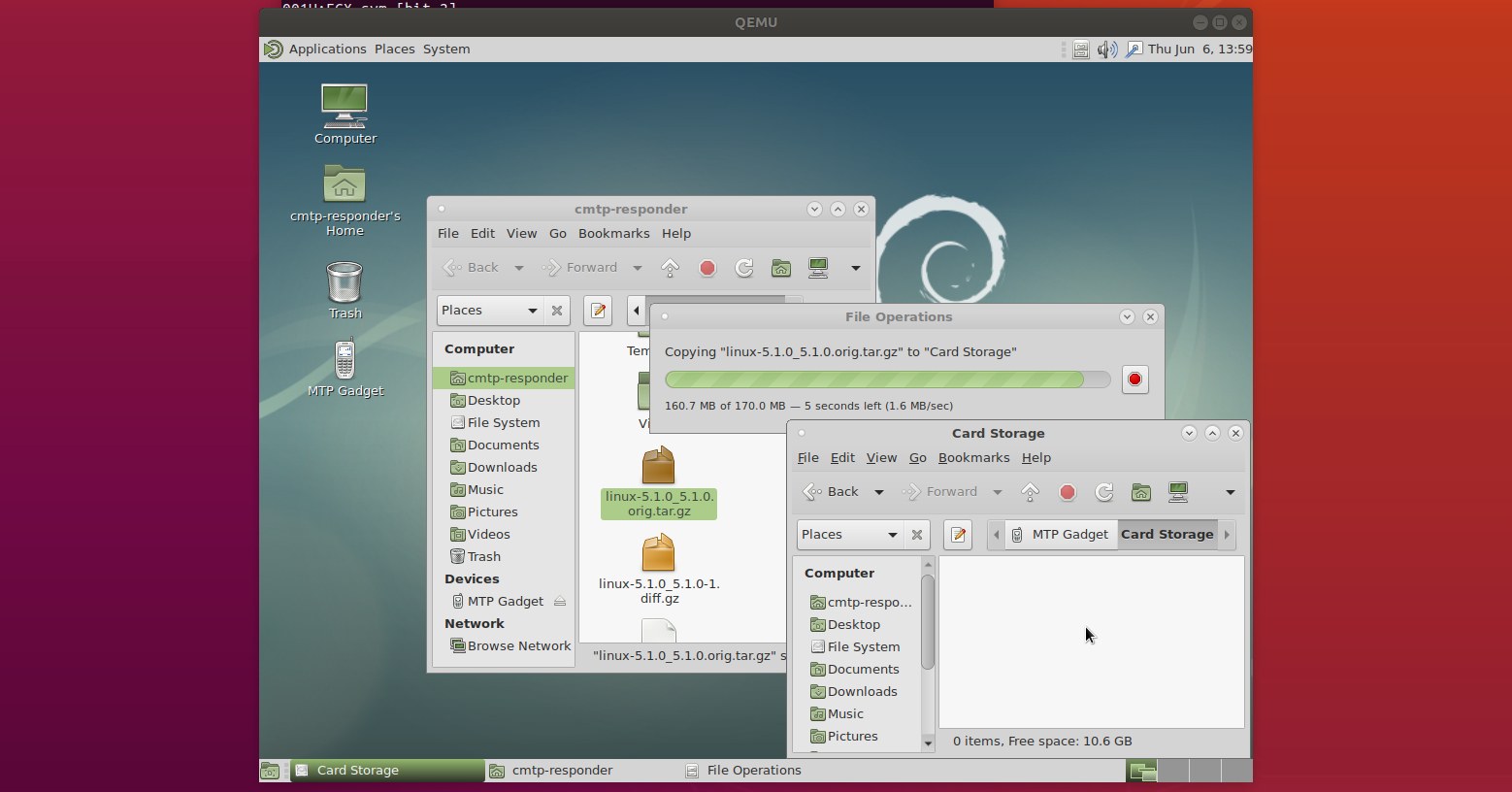Click Up icon in cmtp-responder window
Image resolution: width=1512 pixels, height=792 pixels.
coord(671,268)
